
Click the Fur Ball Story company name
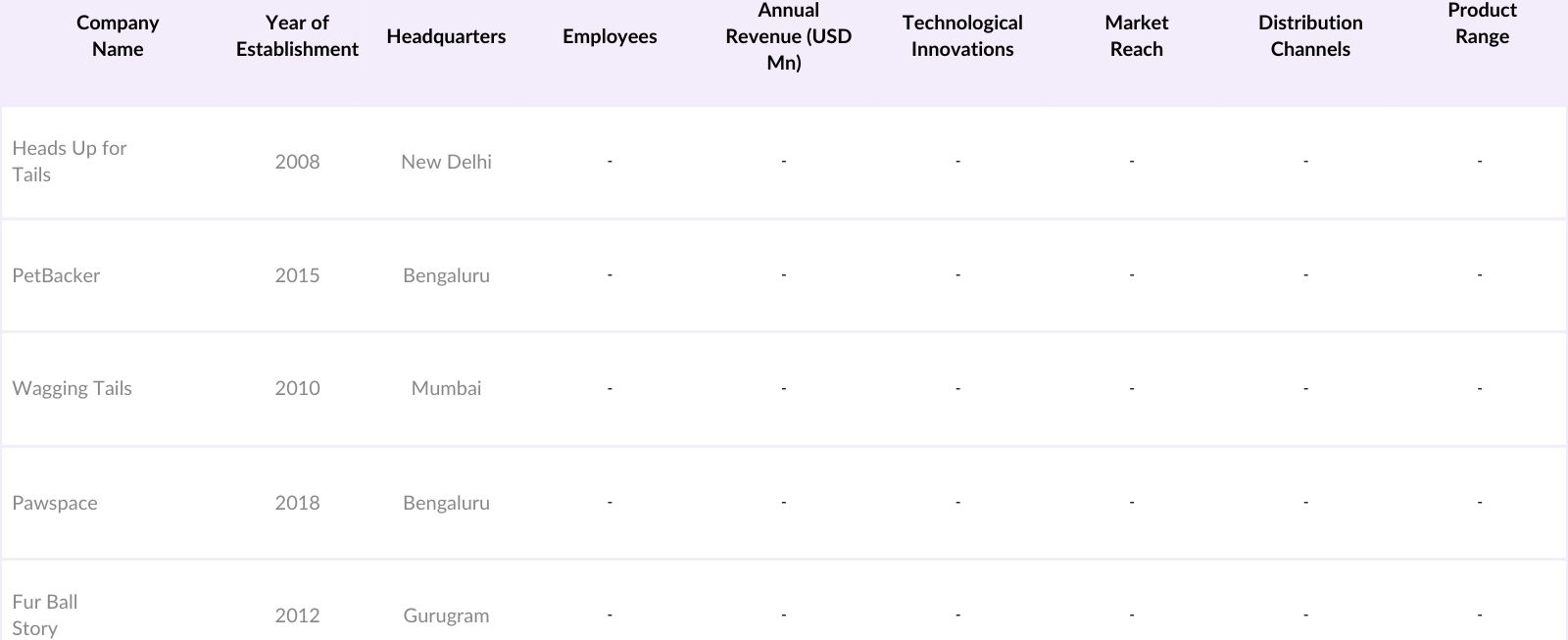tap(45, 615)
